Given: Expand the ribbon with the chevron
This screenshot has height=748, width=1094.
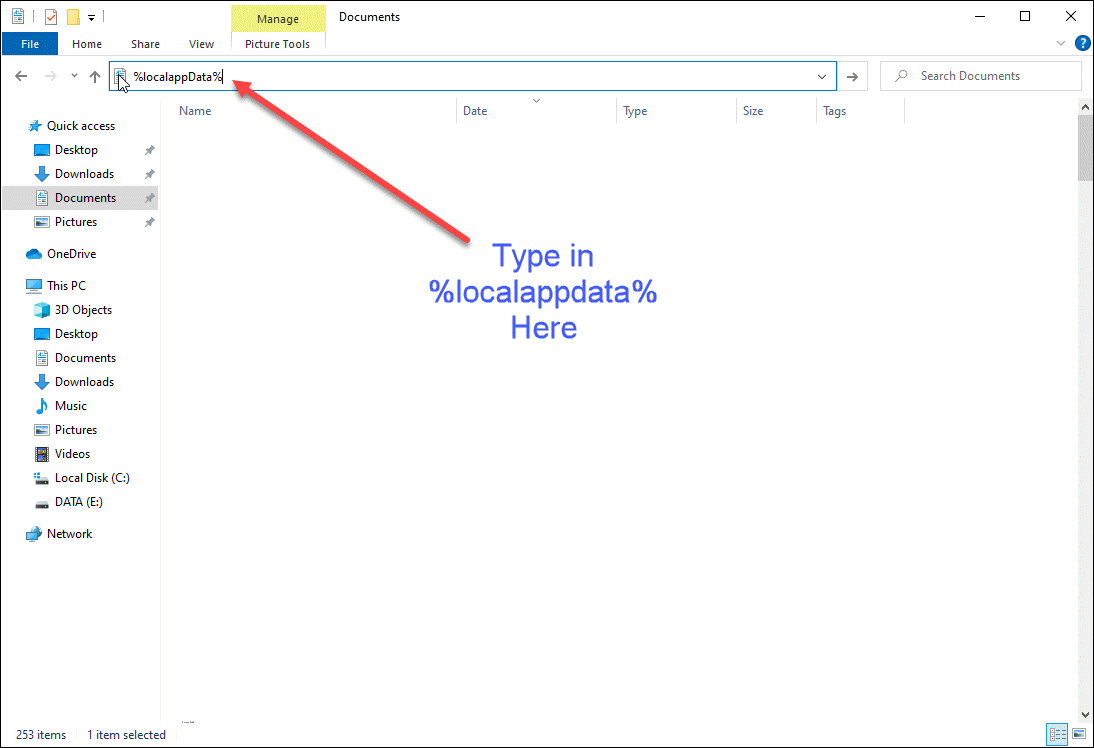Looking at the screenshot, I should point(1061,44).
